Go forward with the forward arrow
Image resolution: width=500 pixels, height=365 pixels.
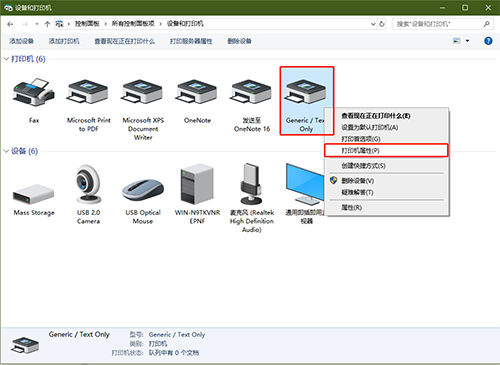click(x=25, y=24)
